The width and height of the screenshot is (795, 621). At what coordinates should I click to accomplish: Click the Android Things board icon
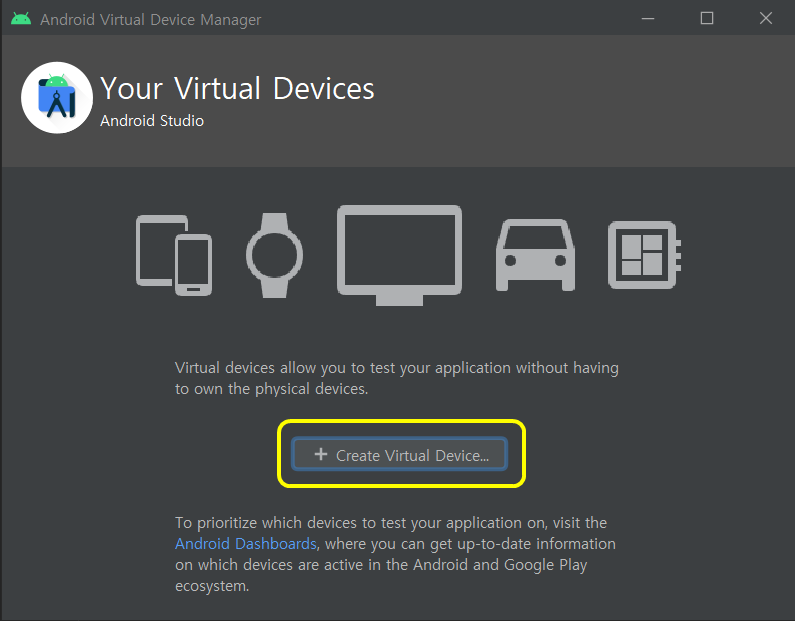[x=644, y=255]
